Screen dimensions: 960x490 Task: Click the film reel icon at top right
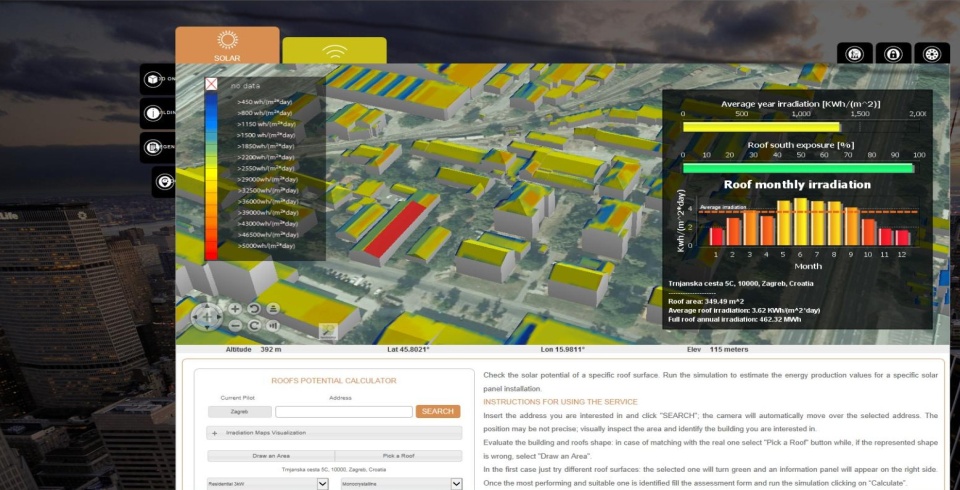pyautogui.click(x=931, y=54)
